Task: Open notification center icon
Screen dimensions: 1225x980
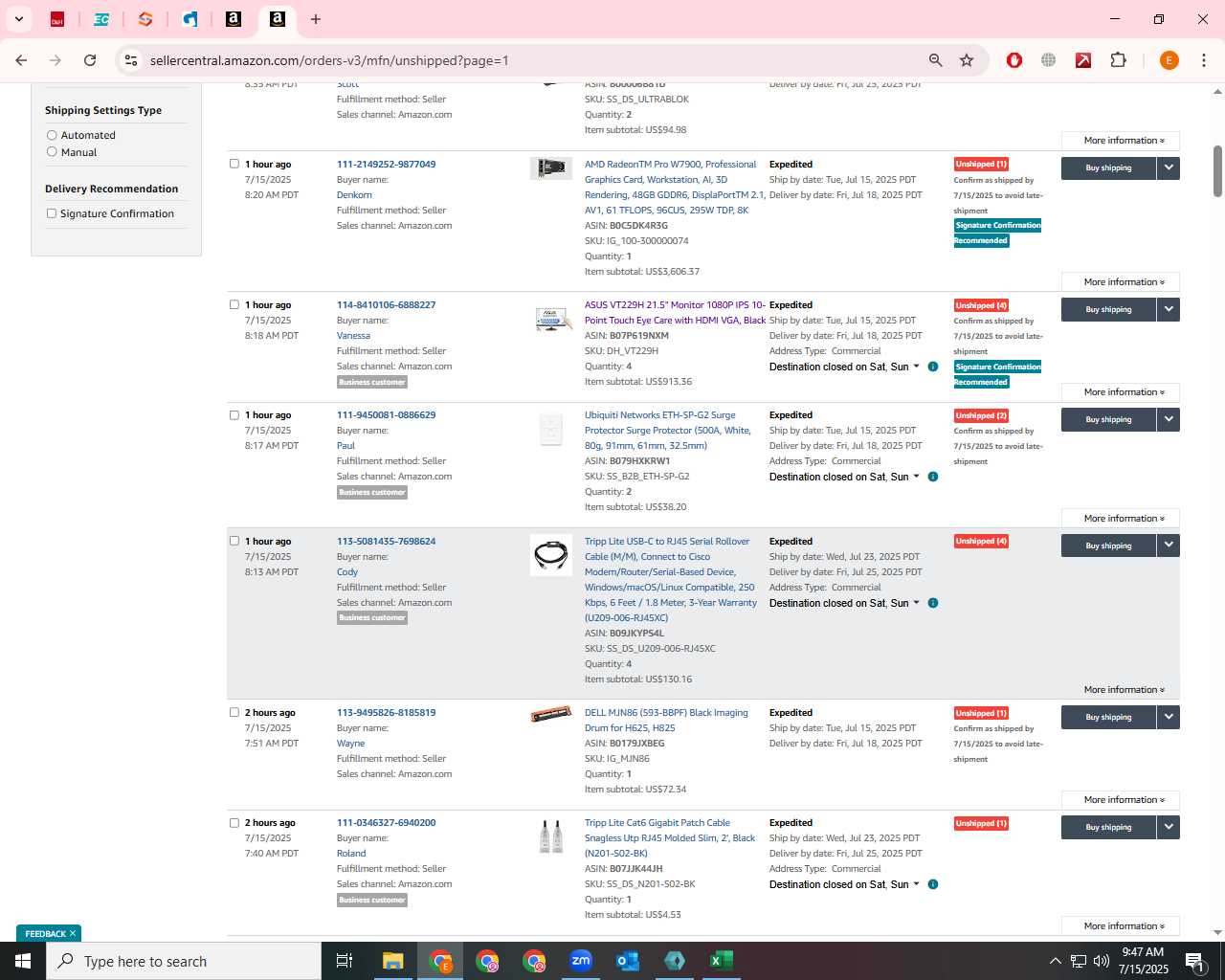Action: click(x=1195, y=961)
